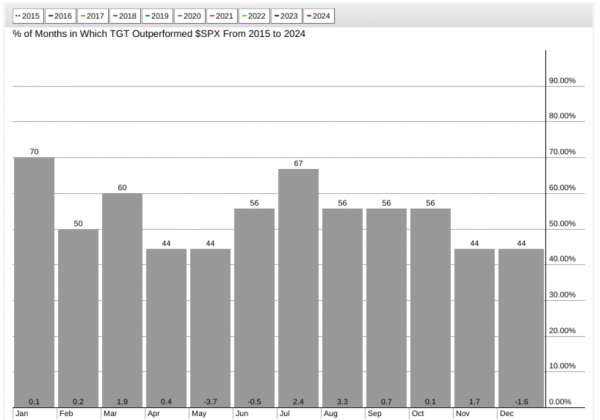Image resolution: width=600 pixels, height=420 pixels.
Task: Click the 0.7 average return value
Action: [x=386, y=402]
